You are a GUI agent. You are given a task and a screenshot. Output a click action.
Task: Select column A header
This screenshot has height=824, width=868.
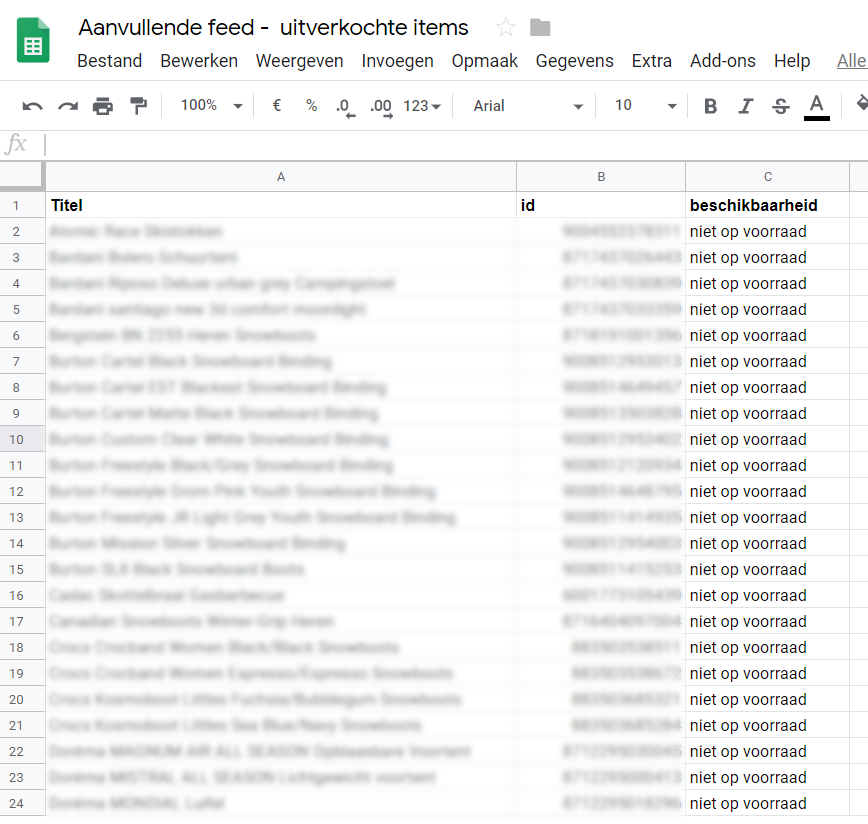(x=281, y=177)
